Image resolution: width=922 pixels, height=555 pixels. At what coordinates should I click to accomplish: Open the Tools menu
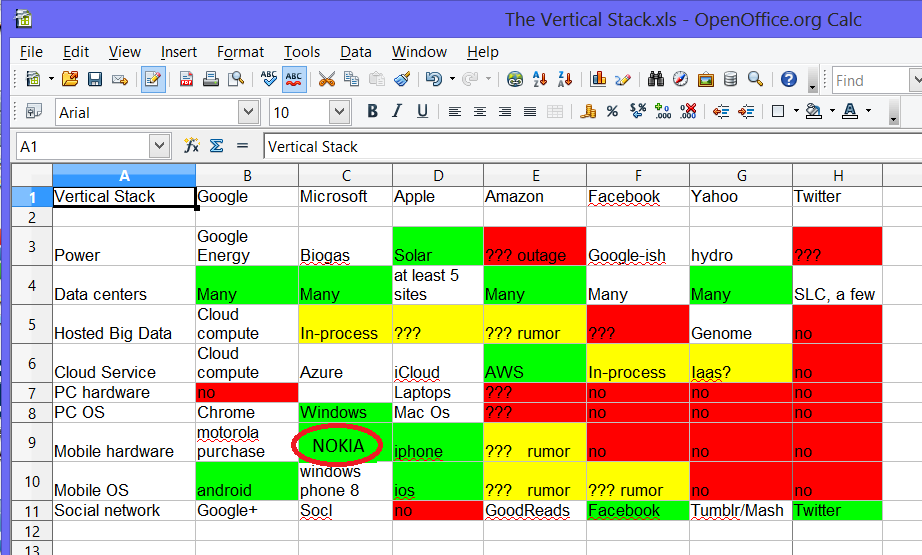[302, 52]
